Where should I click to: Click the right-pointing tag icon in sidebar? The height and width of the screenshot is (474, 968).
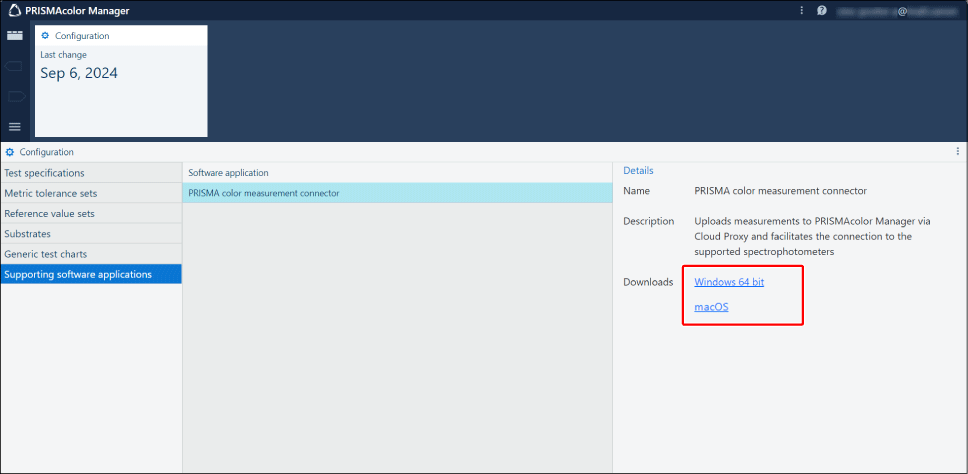click(x=14, y=96)
